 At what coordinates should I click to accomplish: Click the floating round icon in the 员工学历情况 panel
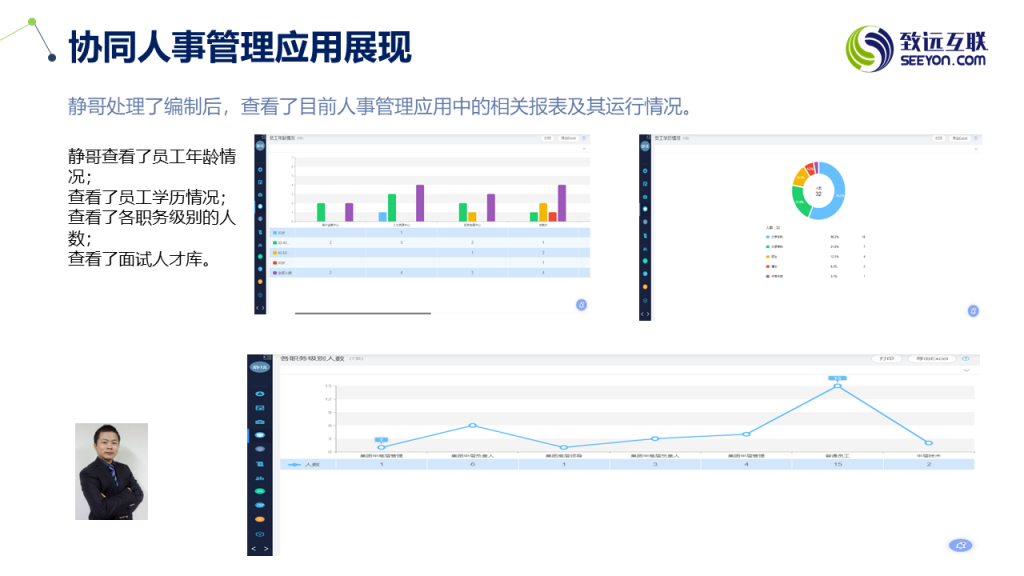point(972,310)
